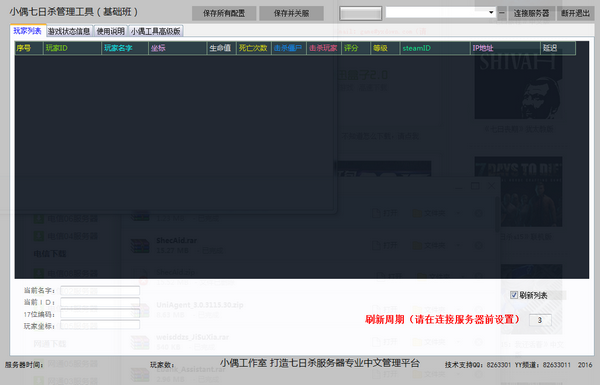Go to the 小偶工具高级版 tab
The height and width of the screenshot is (385, 600).
point(155,31)
